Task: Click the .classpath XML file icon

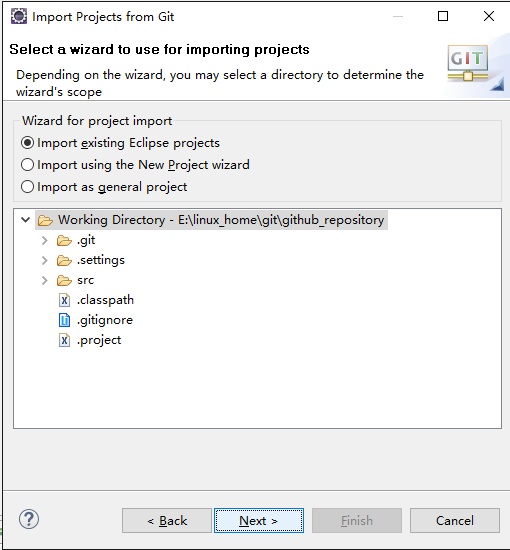Action: pos(64,300)
